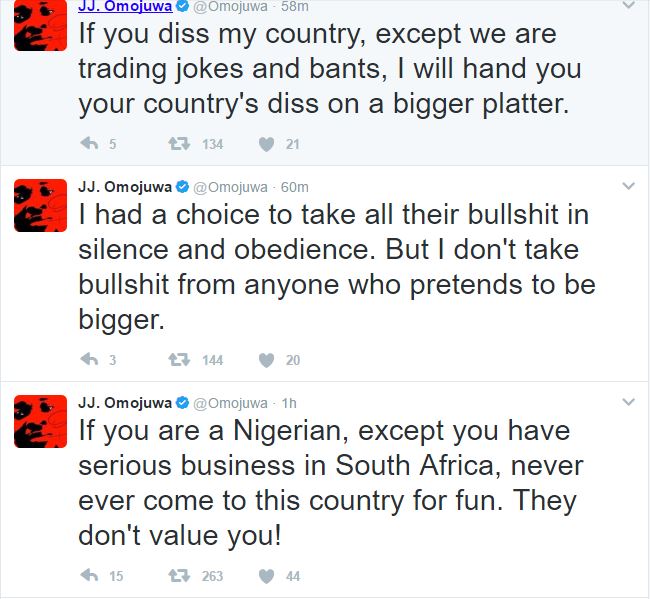Open options chevron on the 1h tweet
The image size is (650, 599).
pos(628,403)
